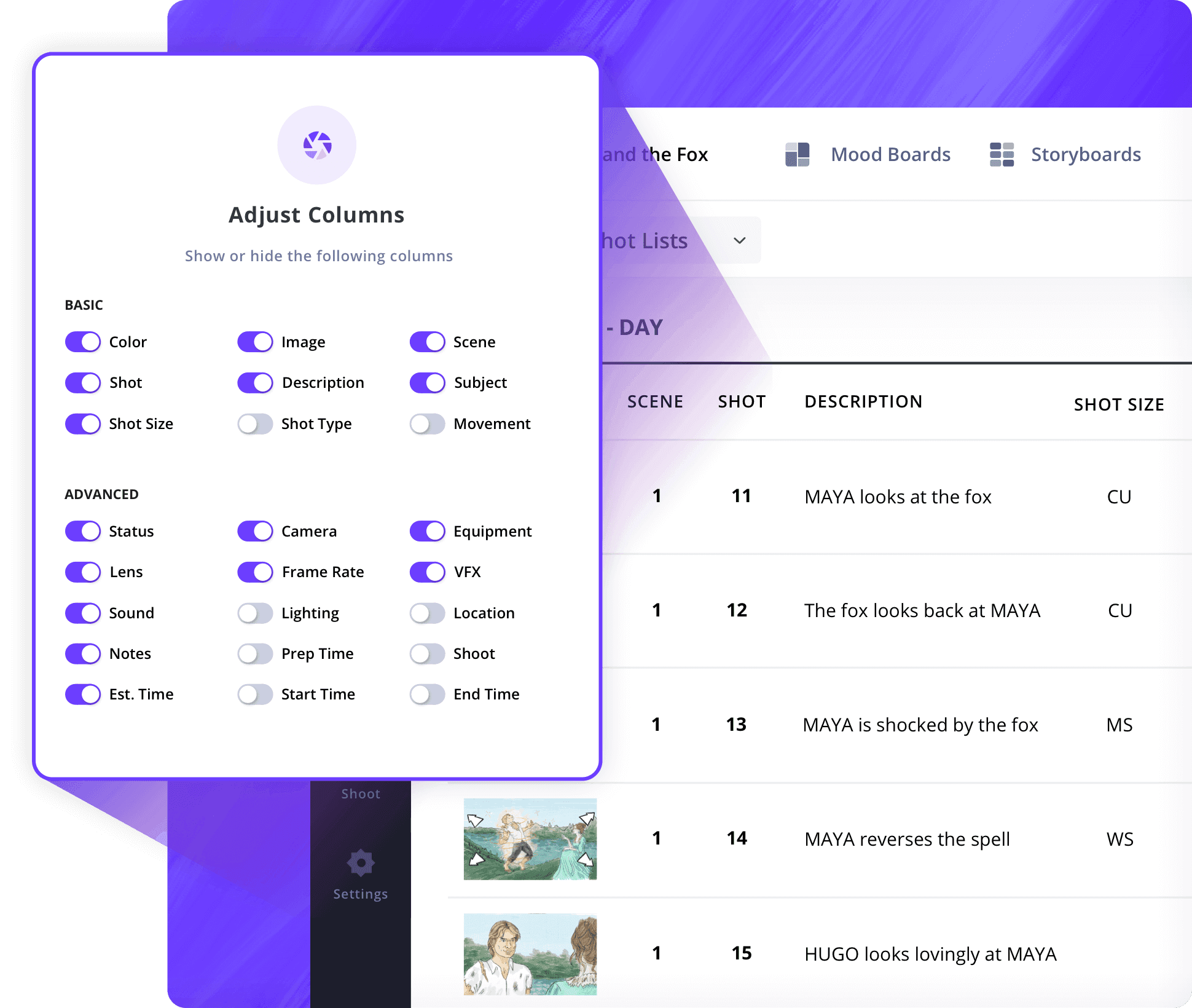Open the Settings gear in sidebar
1192x1008 pixels.
point(361,863)
